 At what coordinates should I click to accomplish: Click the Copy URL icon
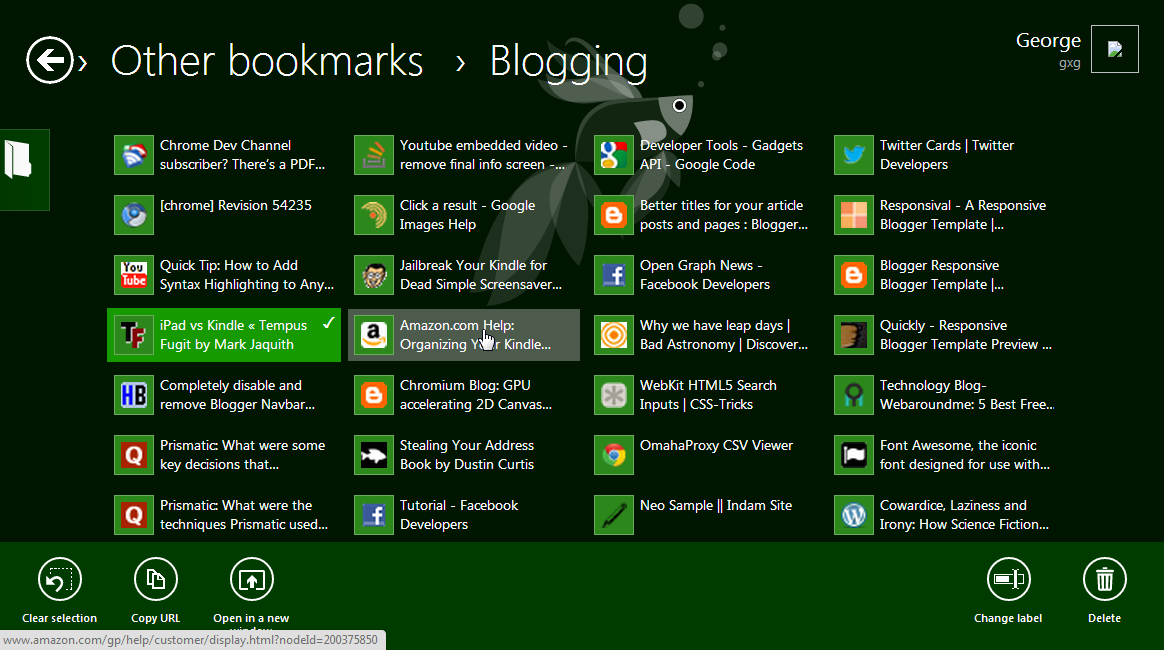pyautogui.click(x=156, y=580)
